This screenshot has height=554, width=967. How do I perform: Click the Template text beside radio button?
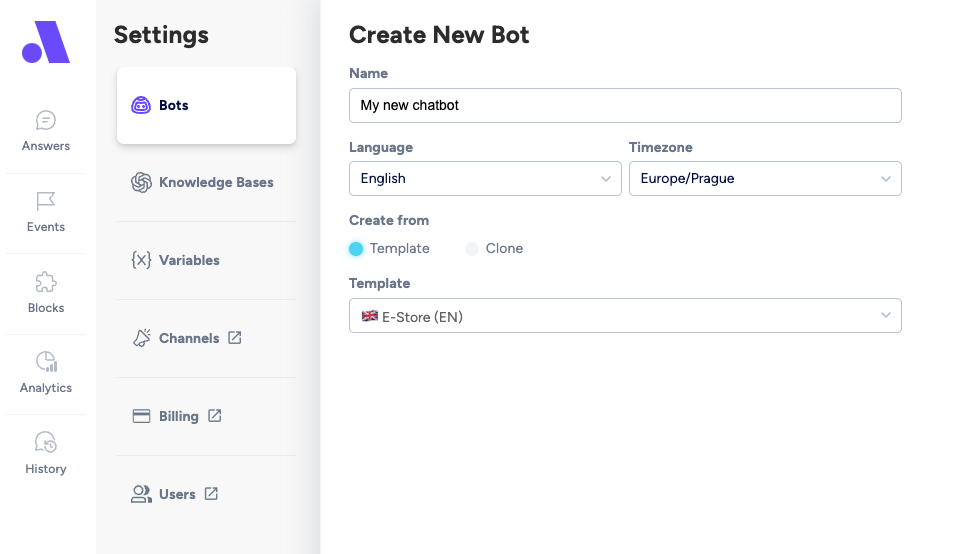(400, 249)
